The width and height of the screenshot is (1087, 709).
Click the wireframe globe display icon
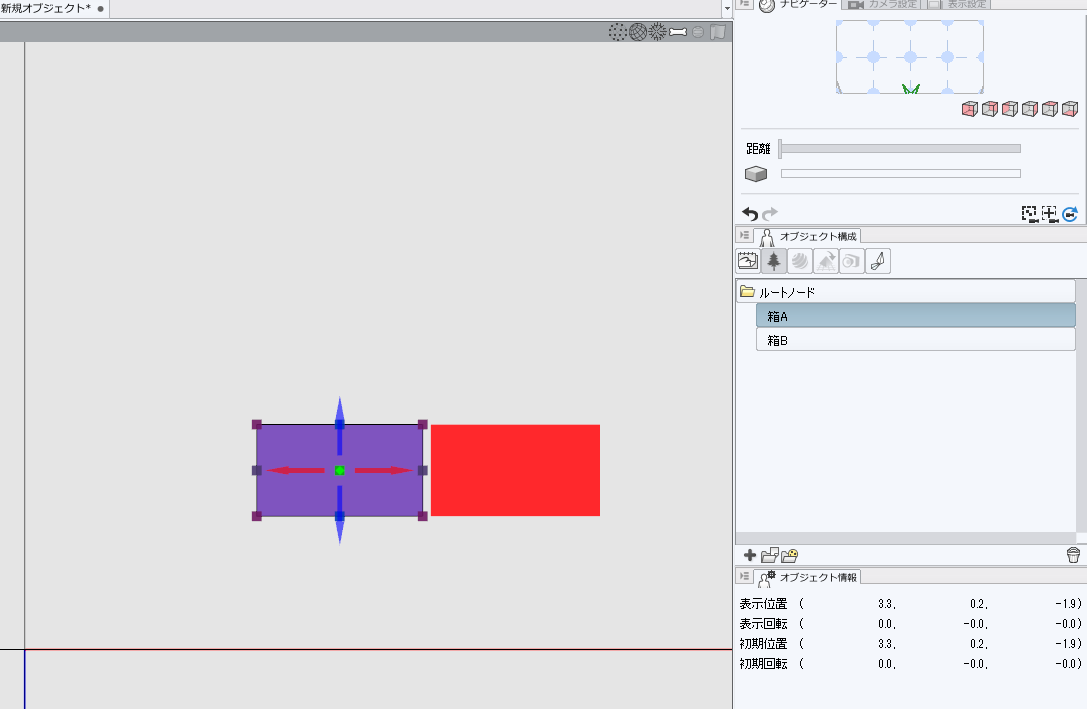tap(637, 32)
